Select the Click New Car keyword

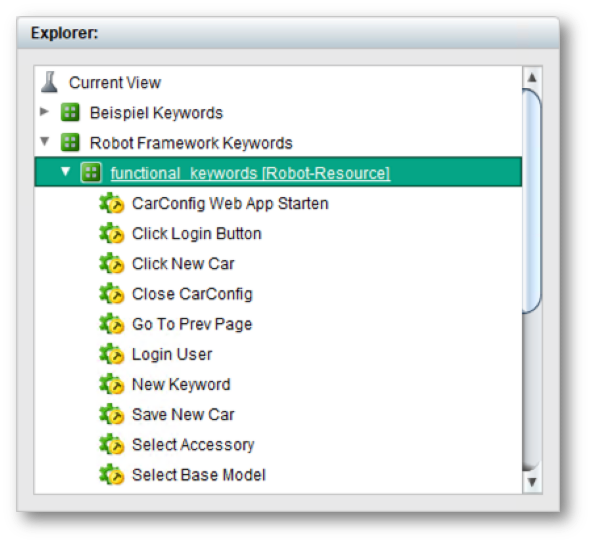[183, 264]
